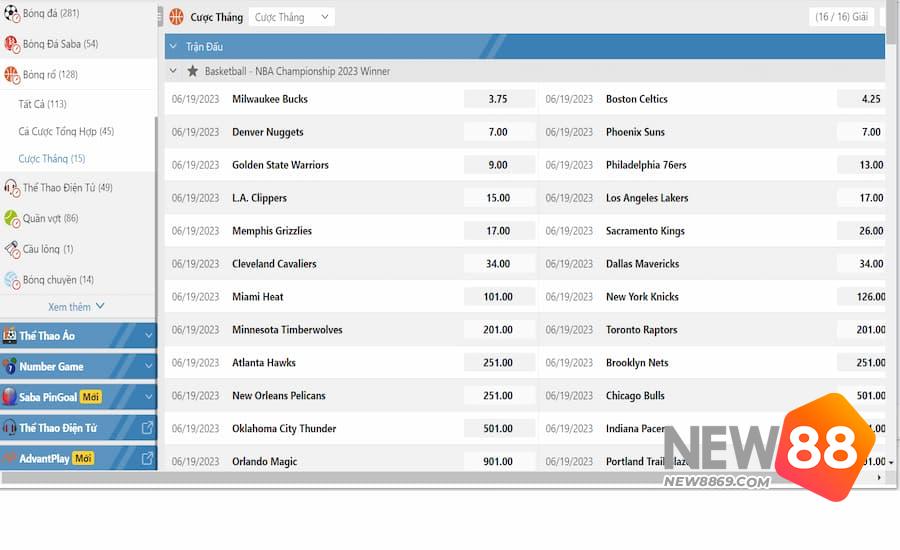Click the volleyball icon for Bóng chuyền
This screenshot has height=550, width=900.
point(12,280)
